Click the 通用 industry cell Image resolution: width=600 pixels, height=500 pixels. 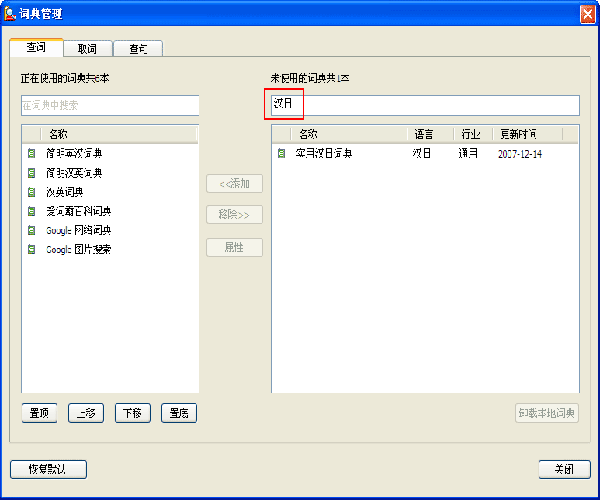(468, 153)
